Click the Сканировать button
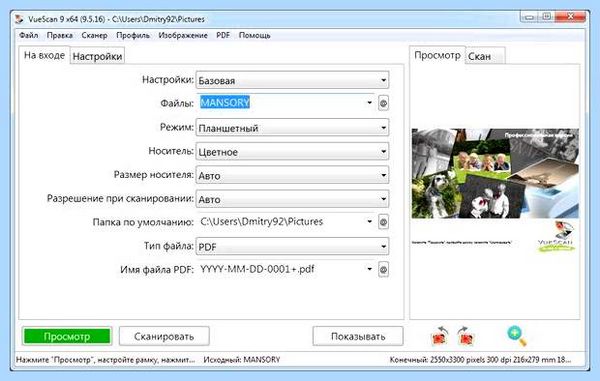 [x=164, y=336]
